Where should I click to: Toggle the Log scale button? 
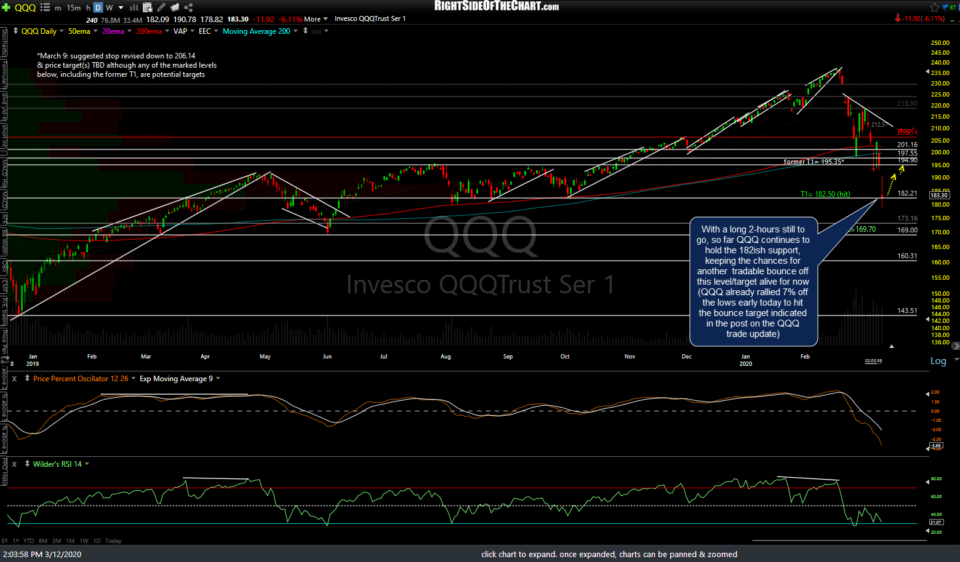tap(939, 361)
